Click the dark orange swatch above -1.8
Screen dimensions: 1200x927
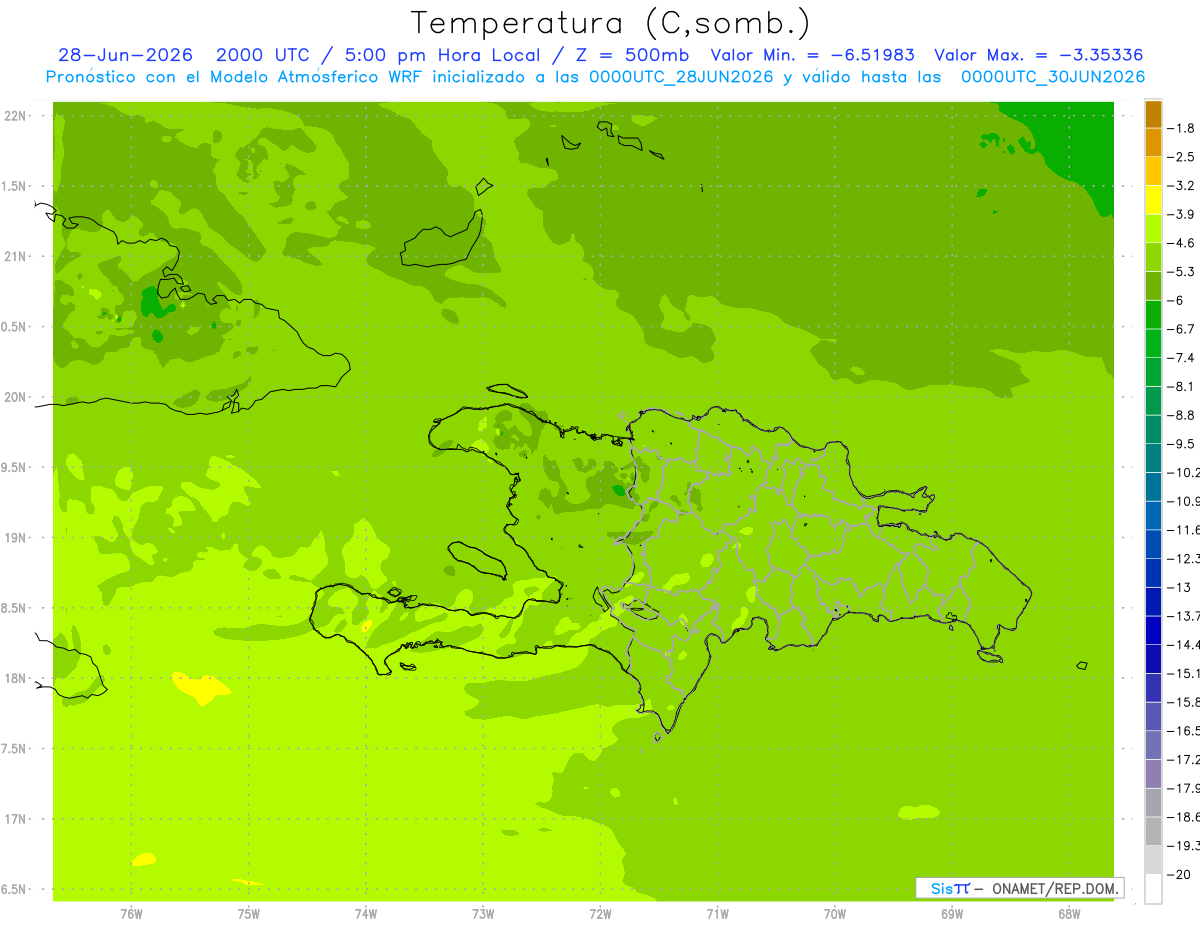coord(1153,114)
